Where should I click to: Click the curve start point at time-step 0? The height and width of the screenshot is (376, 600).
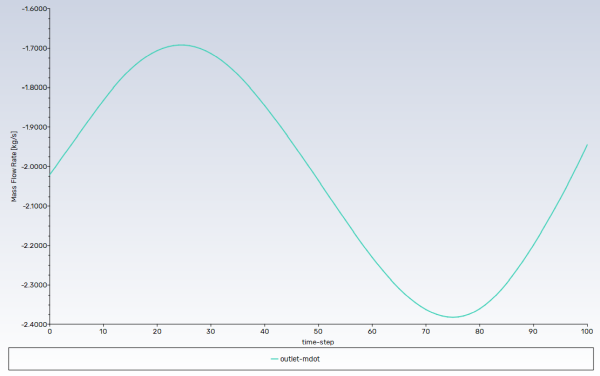(50, 175)
